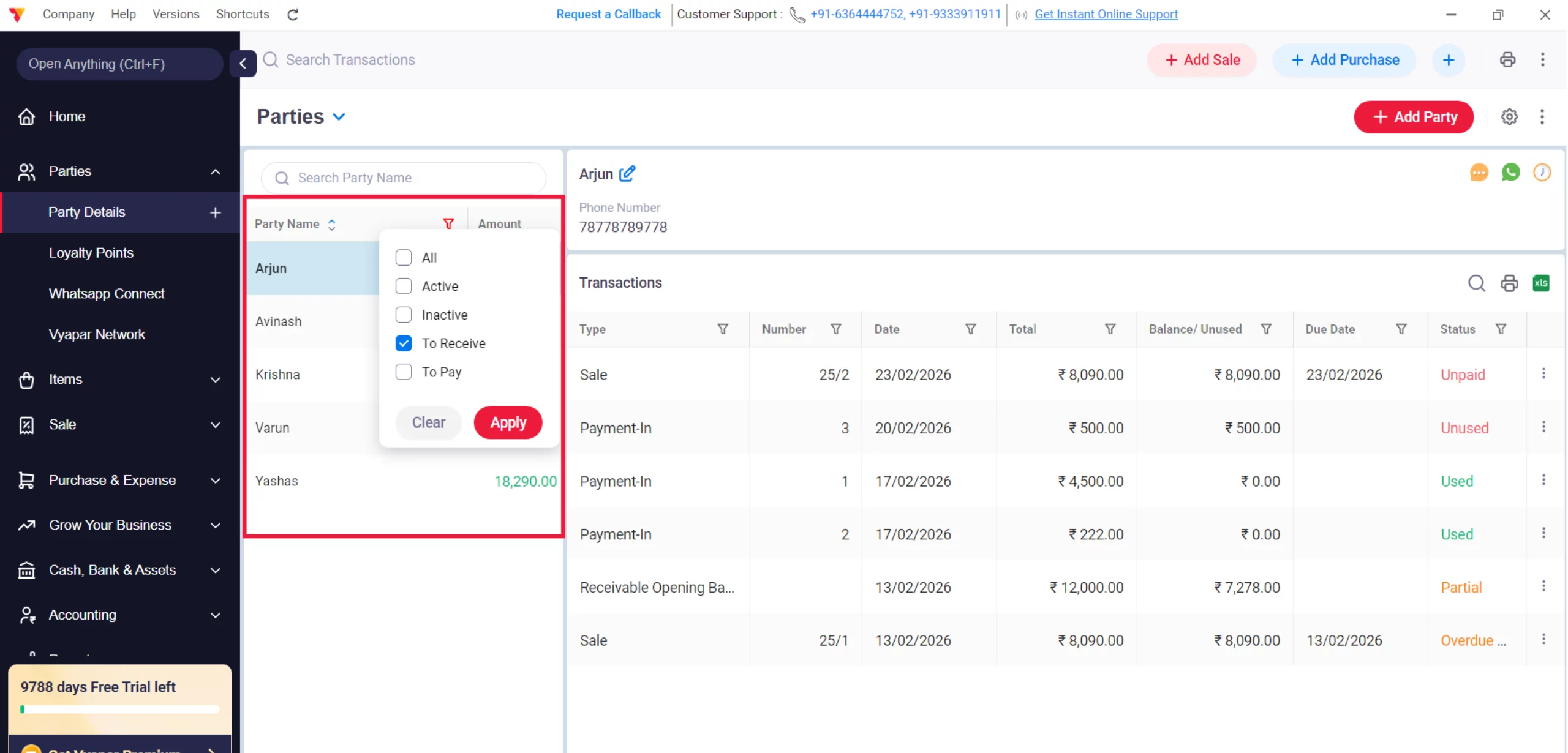Viewport: 1568px width, 753px height.
Task: Click the transactions search magnifier icon
Action: [1477, 283]
